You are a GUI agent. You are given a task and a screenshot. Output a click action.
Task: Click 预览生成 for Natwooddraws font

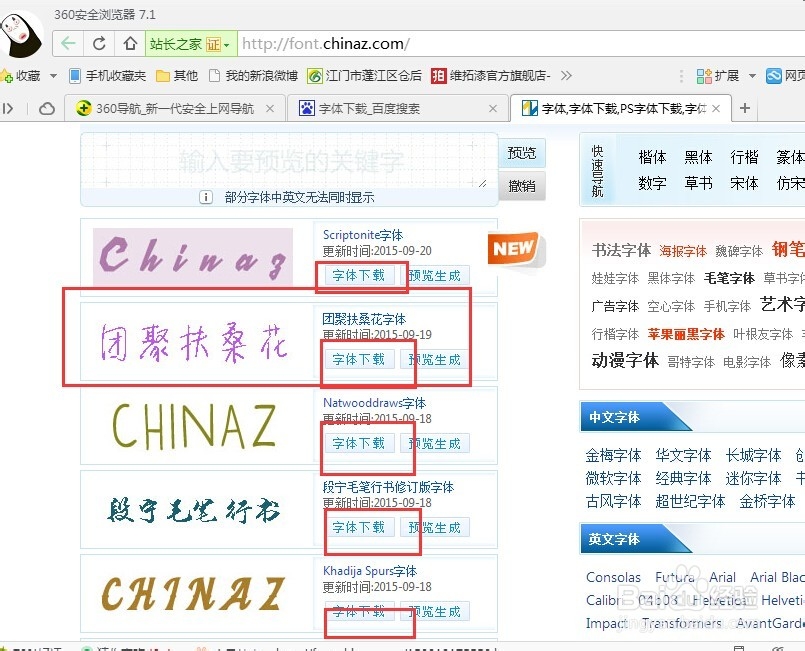coord(435,443)
